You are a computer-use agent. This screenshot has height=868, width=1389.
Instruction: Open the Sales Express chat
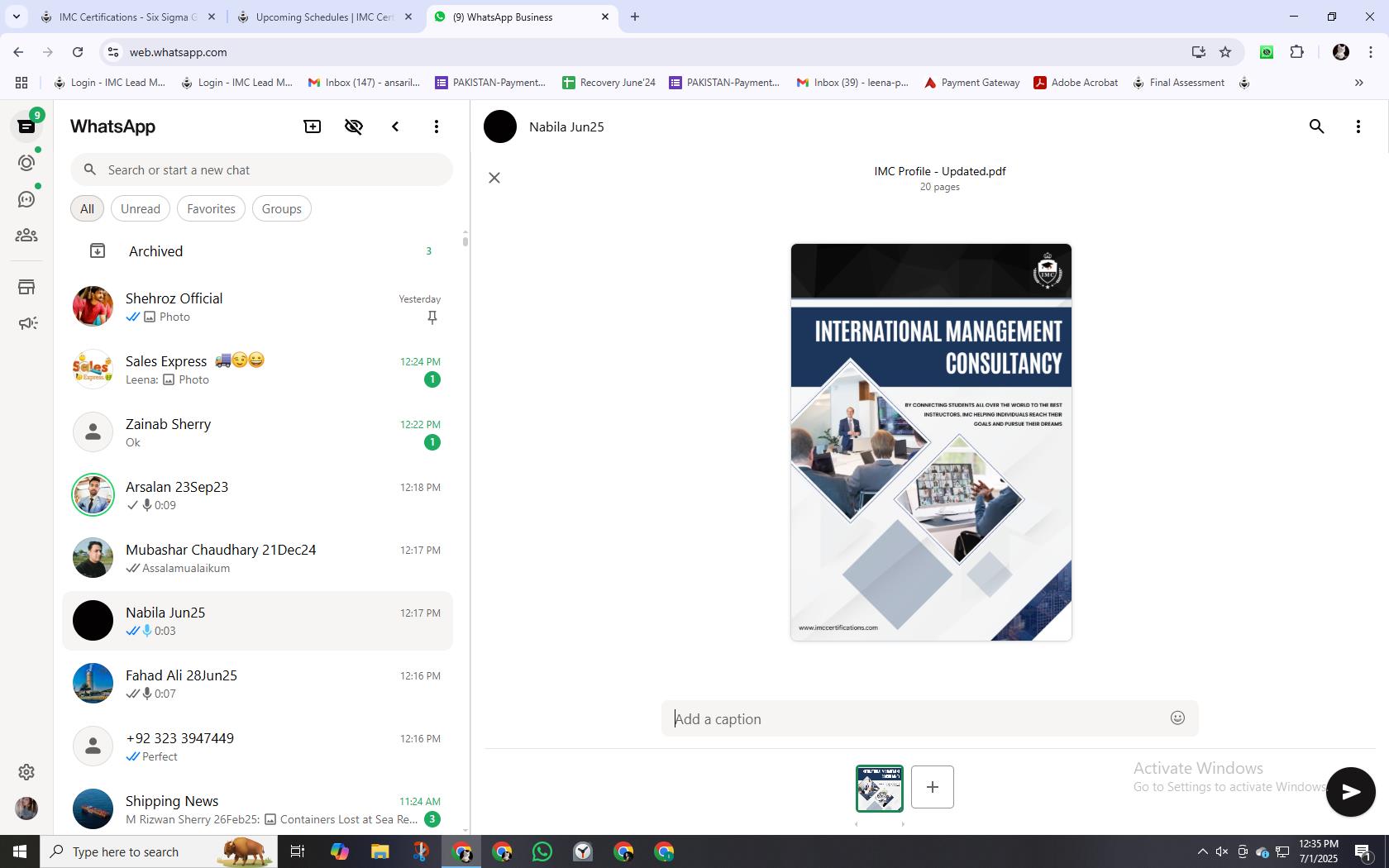[x=258, y=370]
